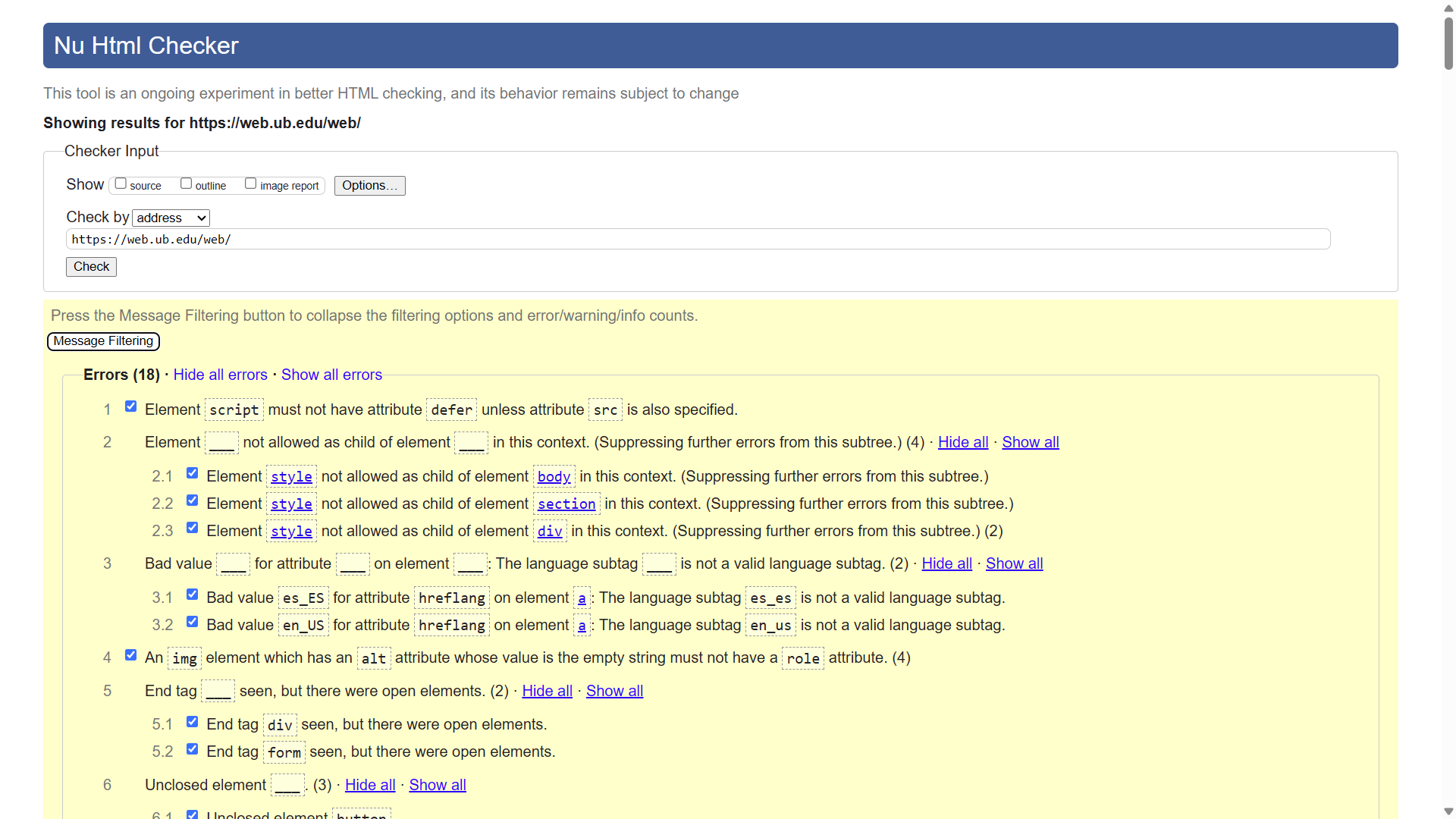Click the scrollbar down arrow
This screenshot has width=1456, height=819.
1448,811
